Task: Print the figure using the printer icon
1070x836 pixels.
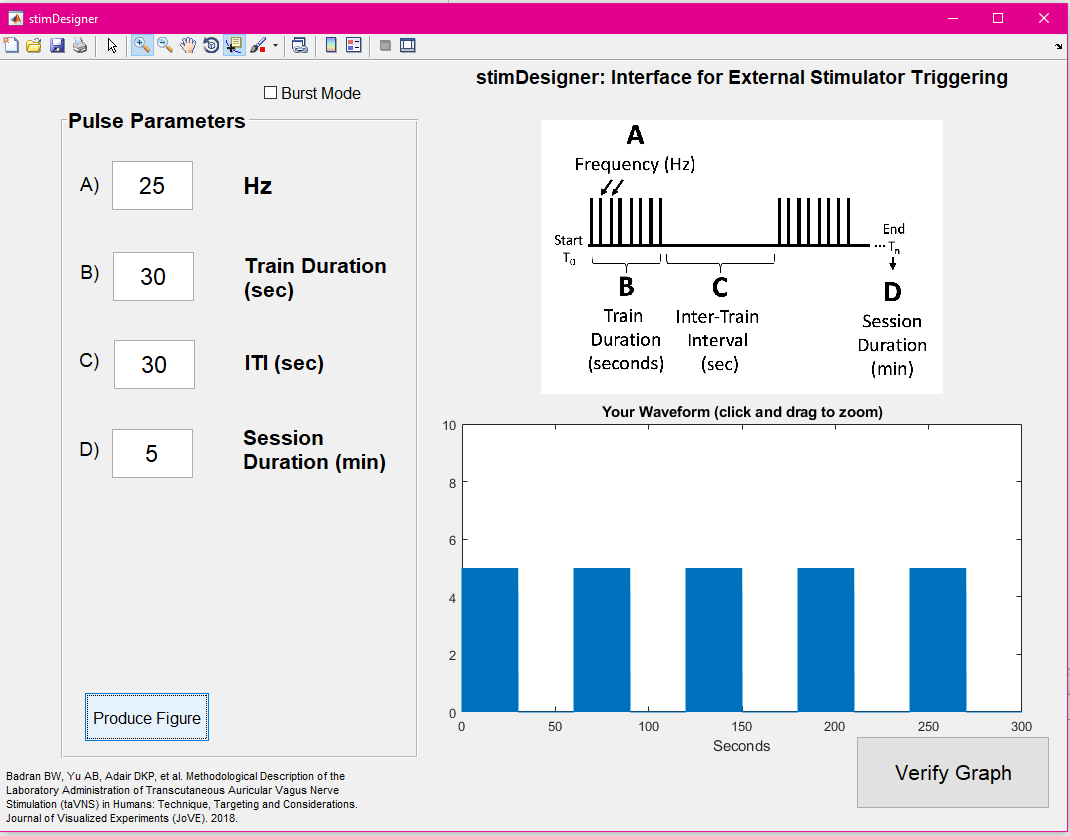Action: (x=79, y=45)
